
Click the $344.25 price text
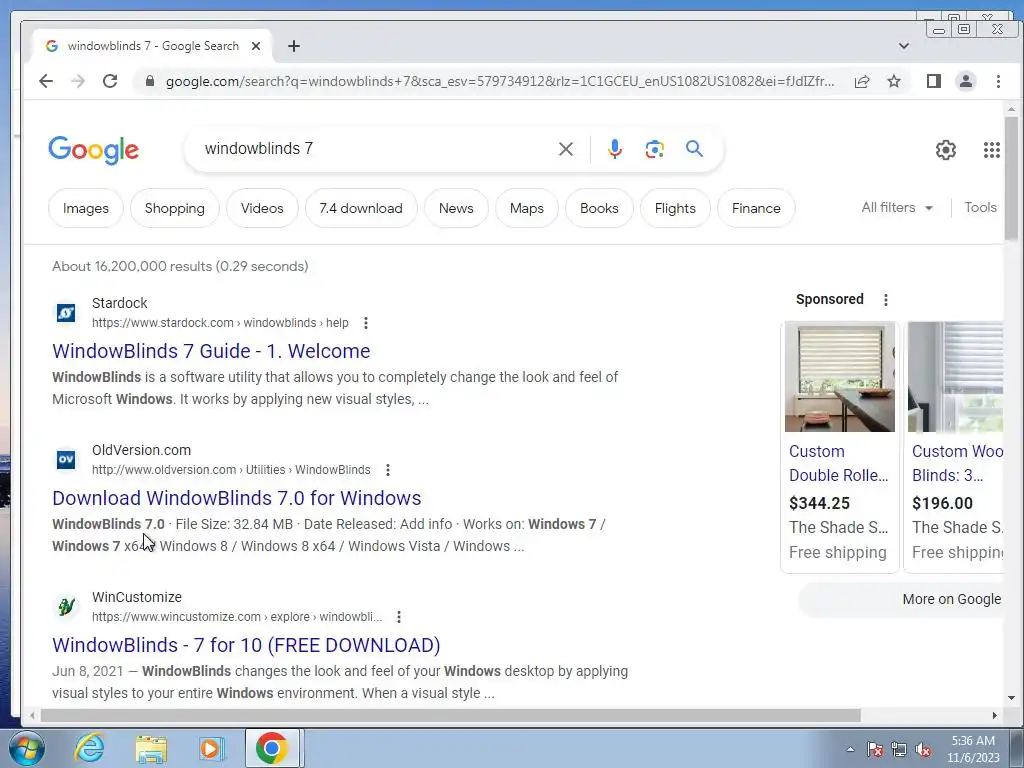[819, 504]
